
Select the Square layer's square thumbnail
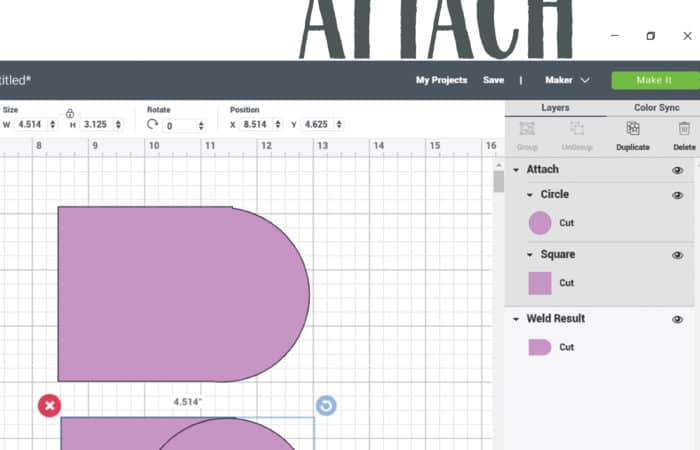click(x=540, y=283)
